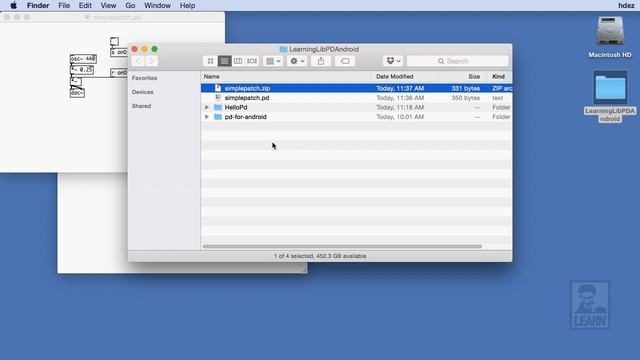Screen dimensions: 640x360
Task: Open the Arrange items dropdown
Action: point(273,61)
